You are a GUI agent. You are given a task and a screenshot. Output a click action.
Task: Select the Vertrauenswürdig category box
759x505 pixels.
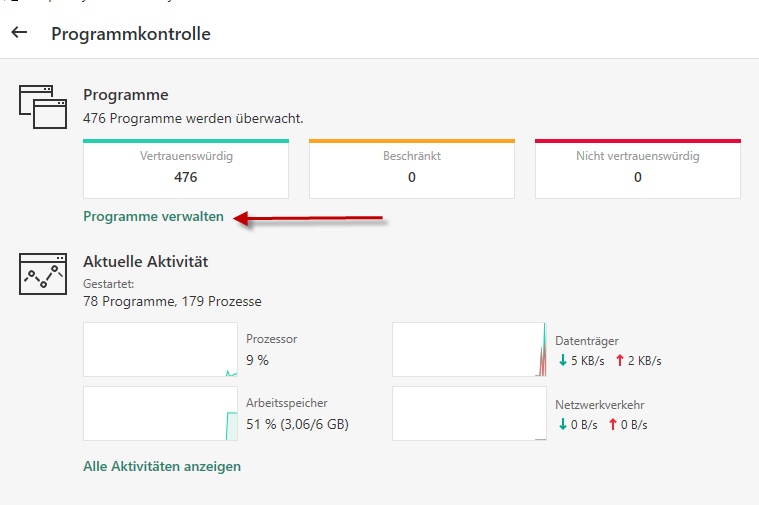pos(186,168)
